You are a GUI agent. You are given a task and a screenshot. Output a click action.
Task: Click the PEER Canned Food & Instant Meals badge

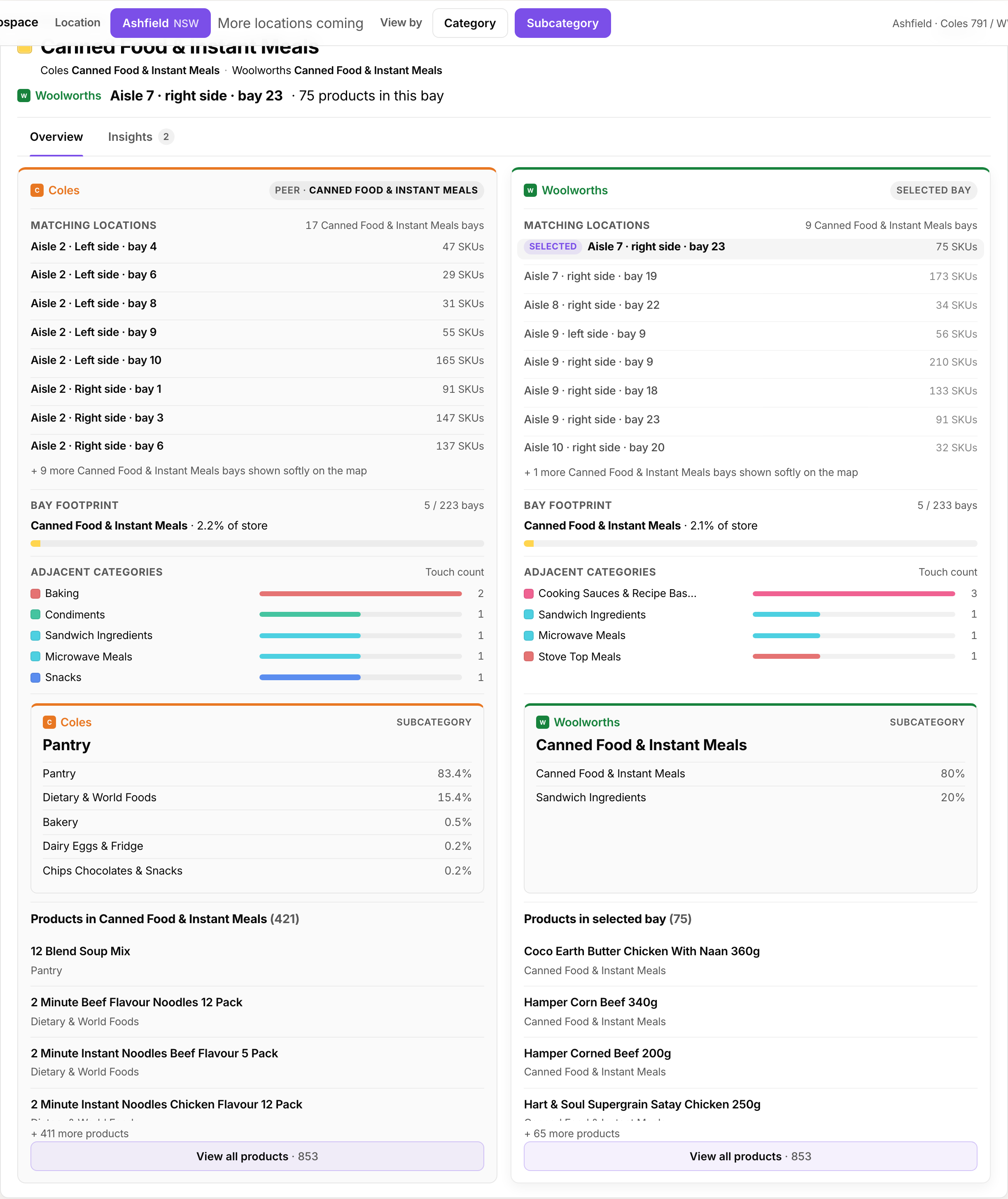(x=376, y=190)
